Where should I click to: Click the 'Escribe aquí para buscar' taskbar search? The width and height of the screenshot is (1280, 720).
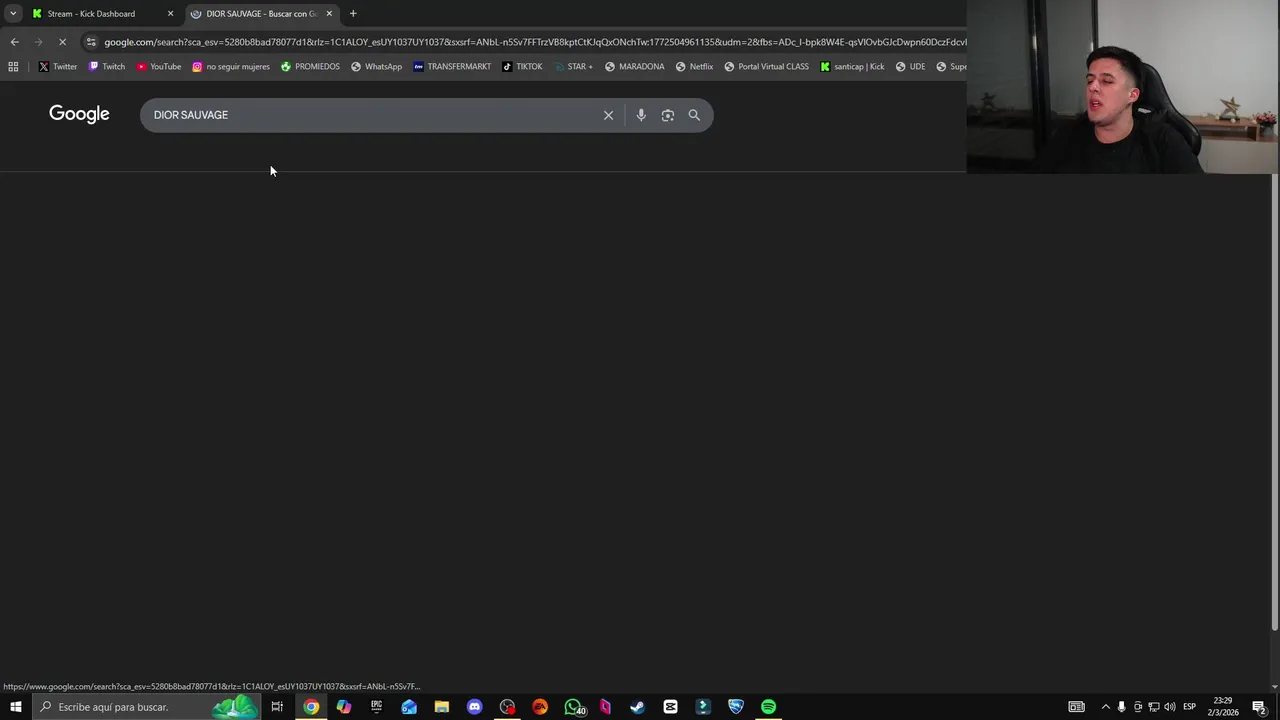(145, 707)
